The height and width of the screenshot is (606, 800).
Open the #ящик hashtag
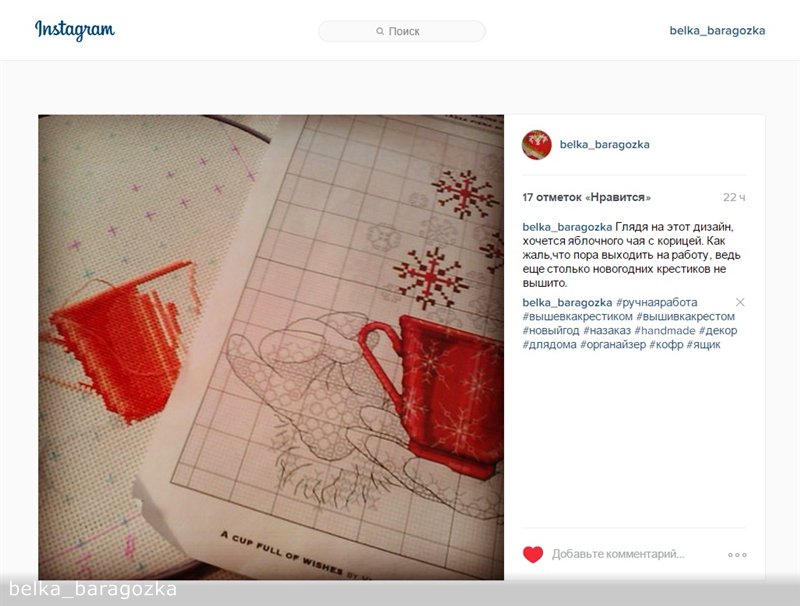704,344
